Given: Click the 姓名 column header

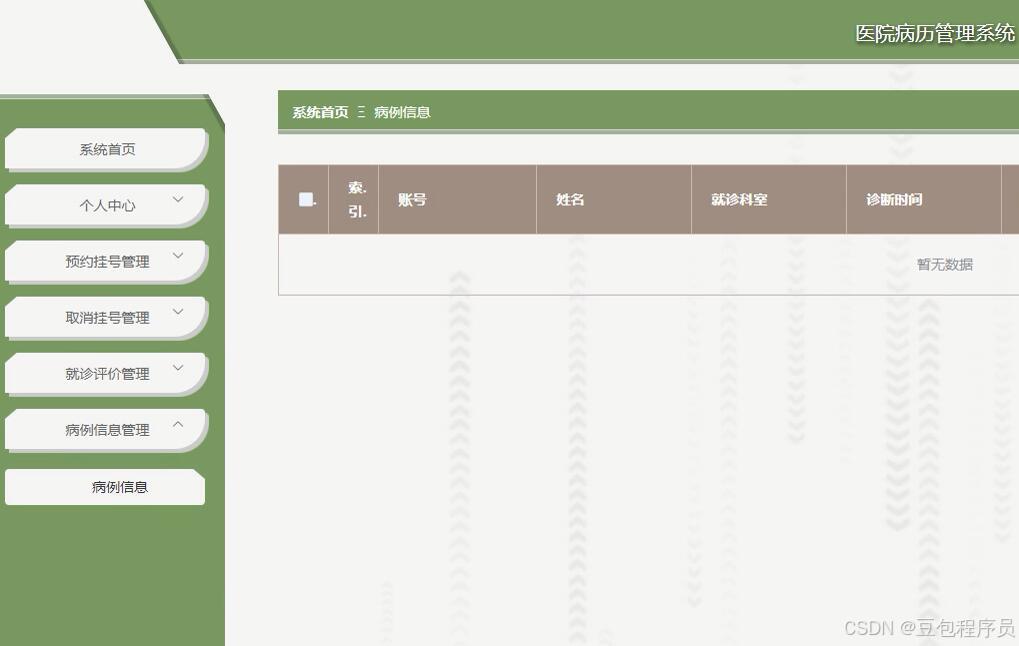Looking at the screenshot, I should (x=614, y=200).
